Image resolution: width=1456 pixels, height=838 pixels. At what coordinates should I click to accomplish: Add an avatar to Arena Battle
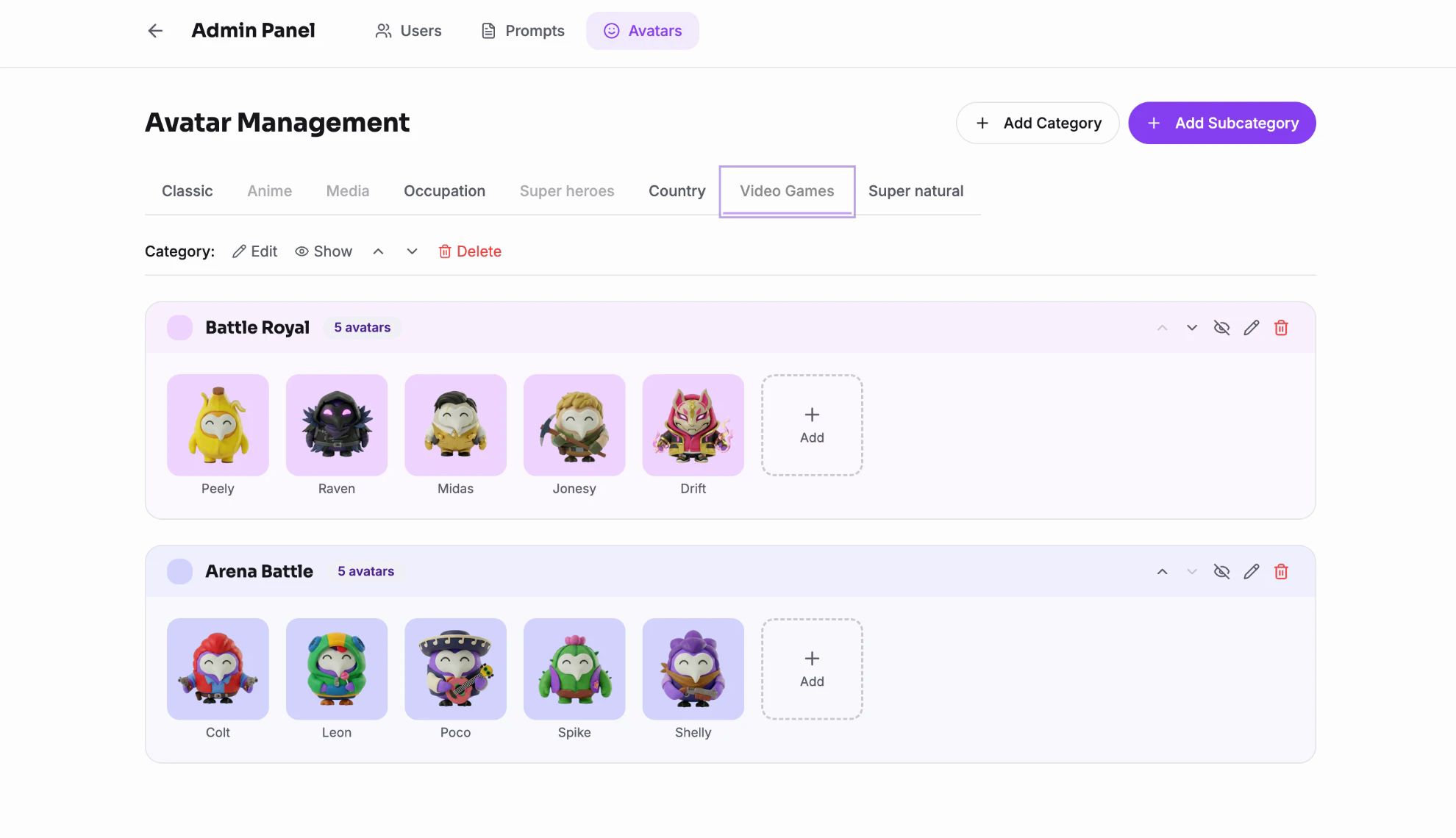812,669
